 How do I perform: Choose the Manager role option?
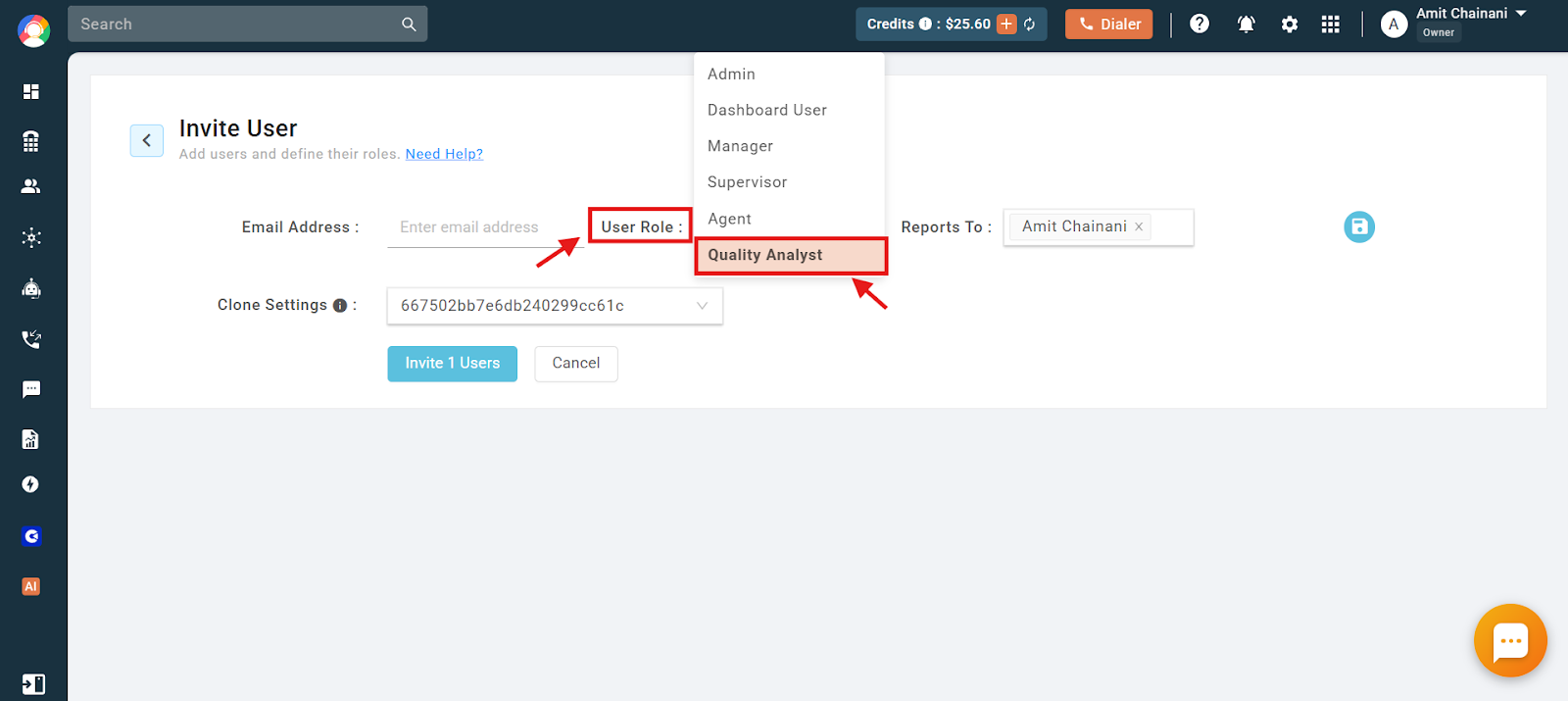[x=790, y=146]
